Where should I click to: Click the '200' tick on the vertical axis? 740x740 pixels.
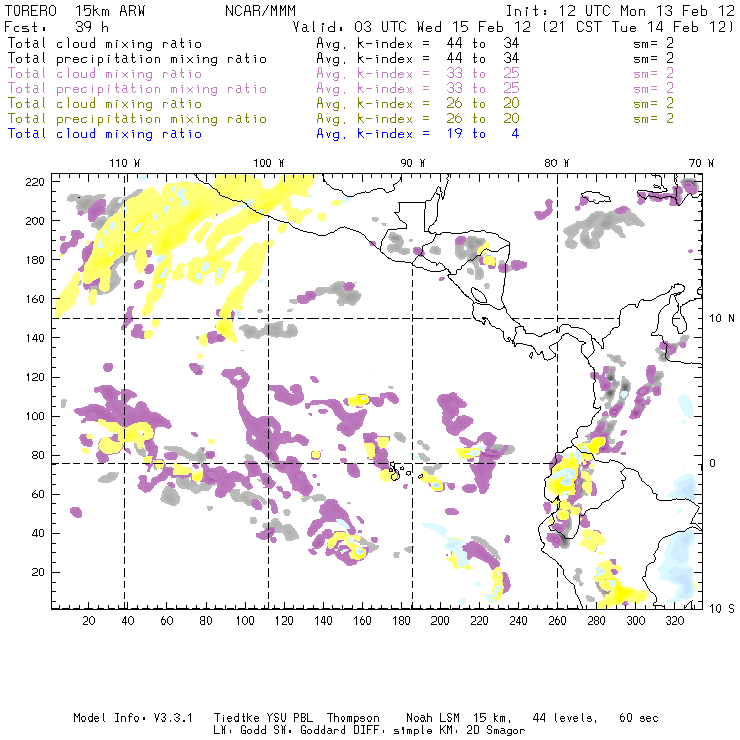coord(35,221)
